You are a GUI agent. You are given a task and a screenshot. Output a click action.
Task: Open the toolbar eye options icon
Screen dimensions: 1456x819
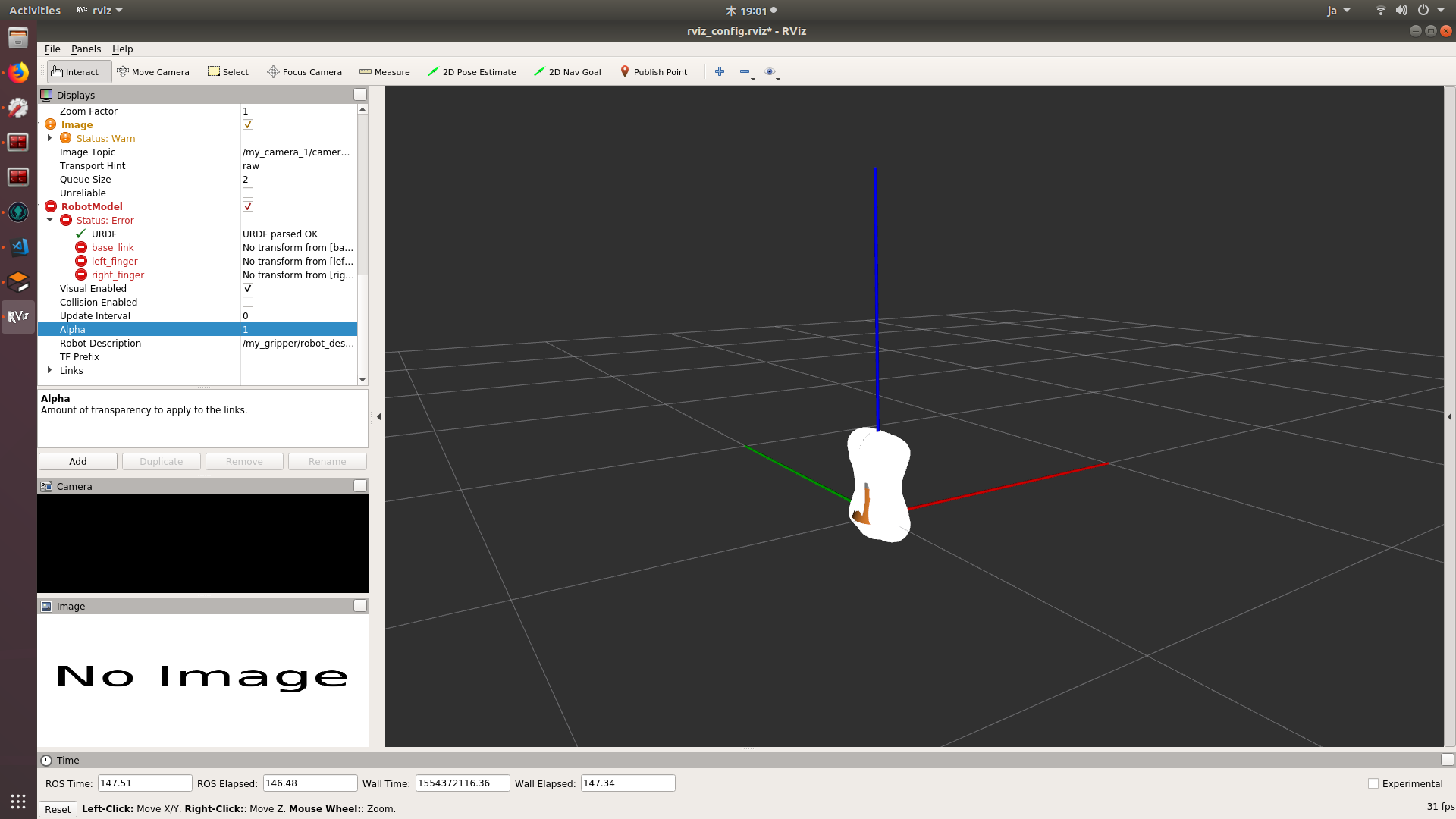[x=770, y=71]
